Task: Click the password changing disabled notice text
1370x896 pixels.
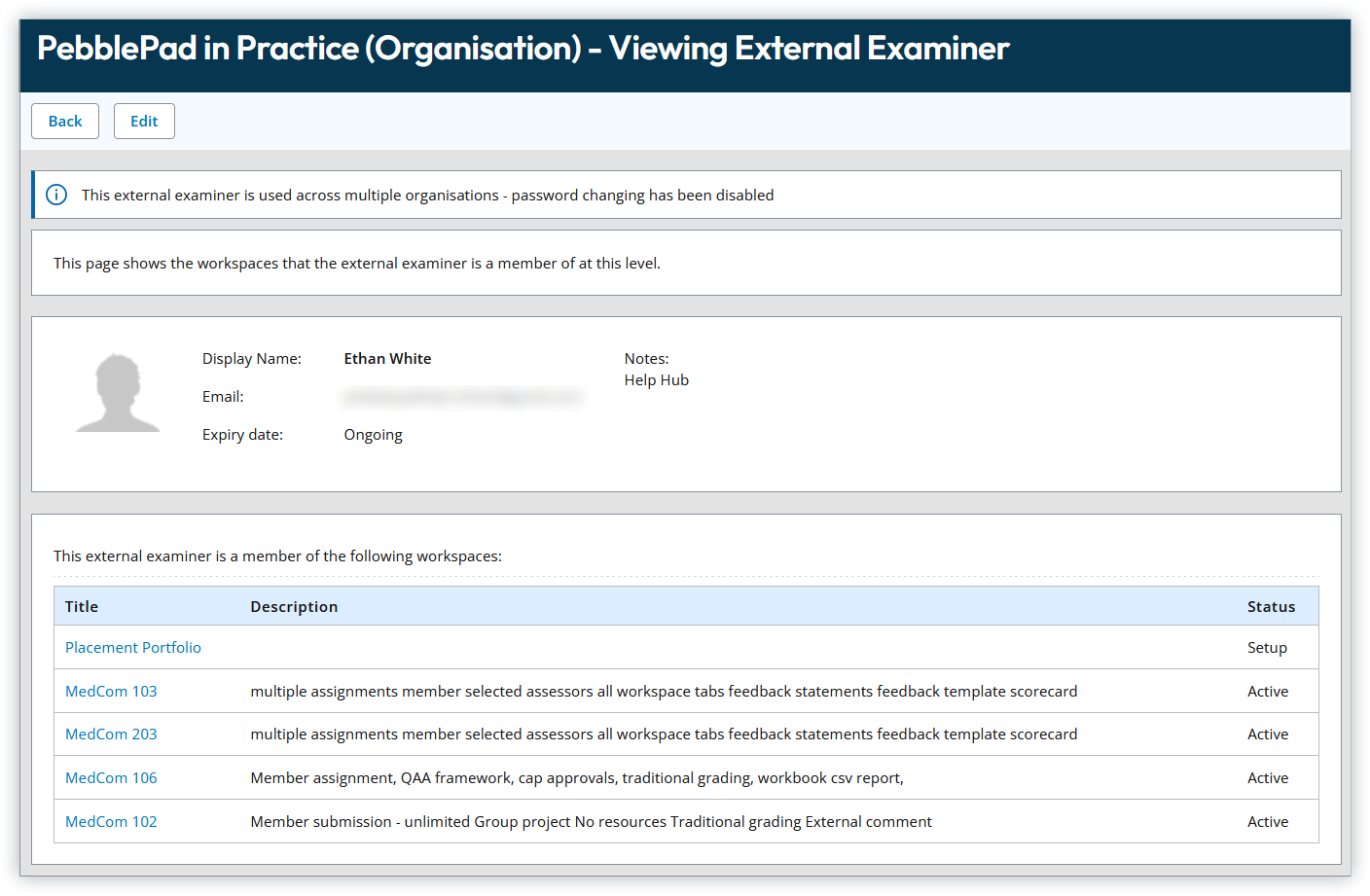Action: coord(428,196)
